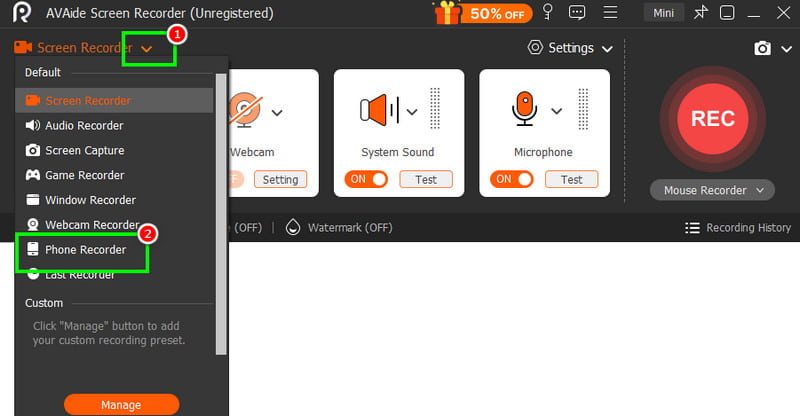800x416 pixels.
Task: Click the Webcam Recorder webcam icon
Action: pyautogui.click(x=33, y=225)
